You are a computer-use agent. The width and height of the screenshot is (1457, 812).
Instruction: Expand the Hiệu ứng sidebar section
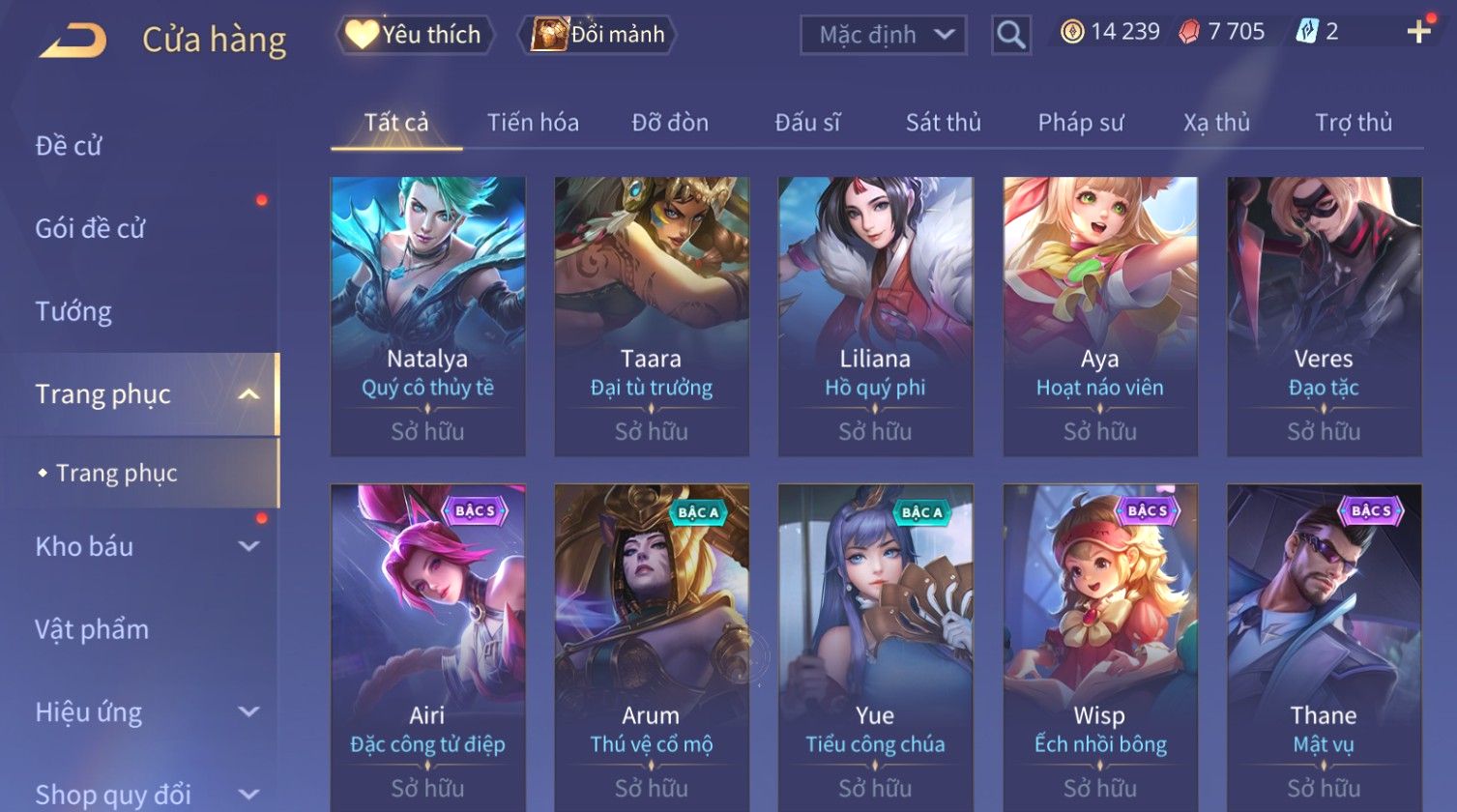[x=248, y=712]
